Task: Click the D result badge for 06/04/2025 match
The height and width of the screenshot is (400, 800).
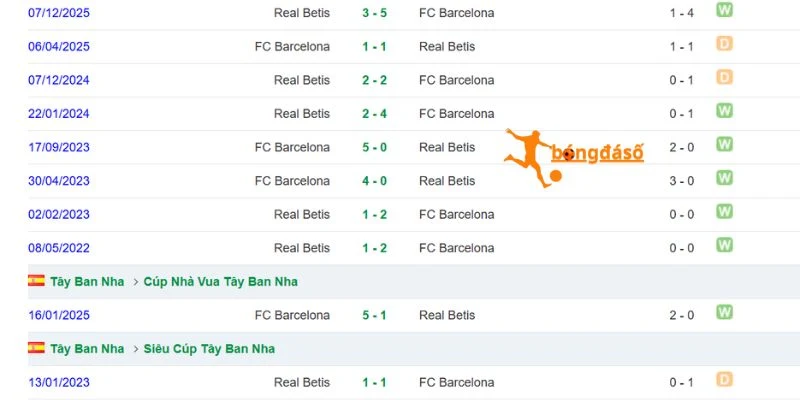Action: 724,43
